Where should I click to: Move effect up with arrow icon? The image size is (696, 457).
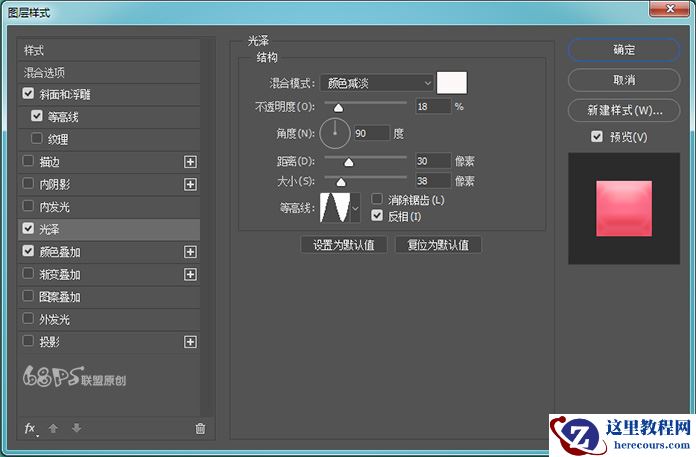coord(53,428)
